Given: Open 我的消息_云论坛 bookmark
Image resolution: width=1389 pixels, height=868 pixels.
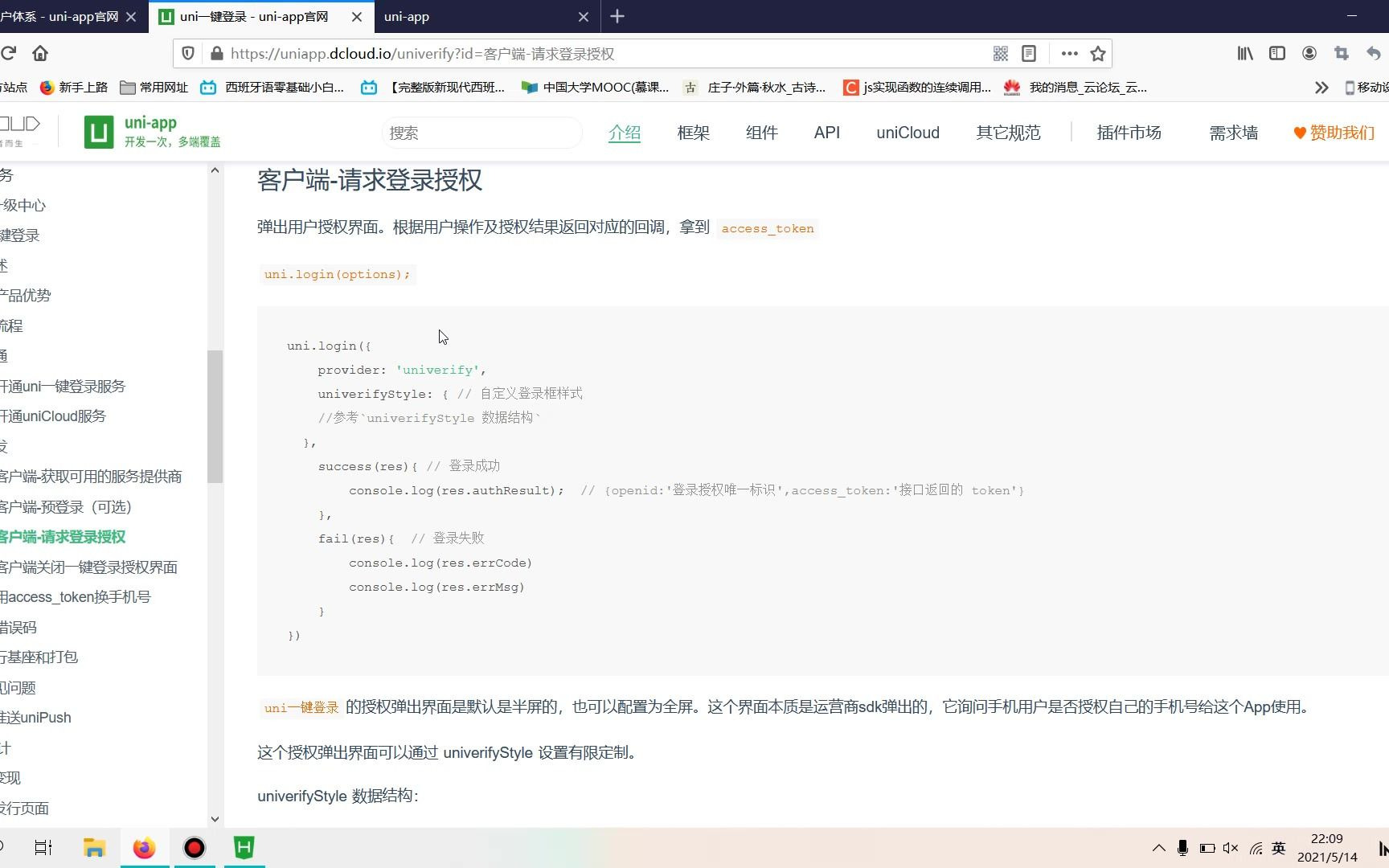Looking at the screenshot, I should [x=1076, y=88].
